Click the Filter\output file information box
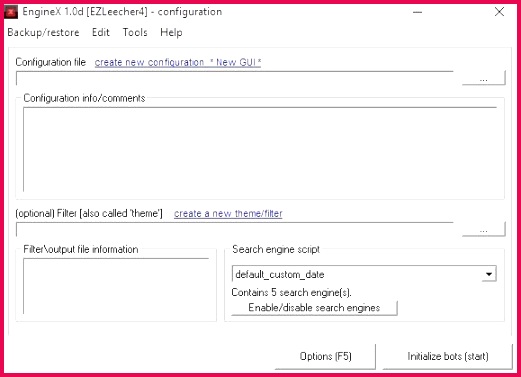The height and width of the screenshot is (377, 521). pyautogui.click(x=116, y=286)
